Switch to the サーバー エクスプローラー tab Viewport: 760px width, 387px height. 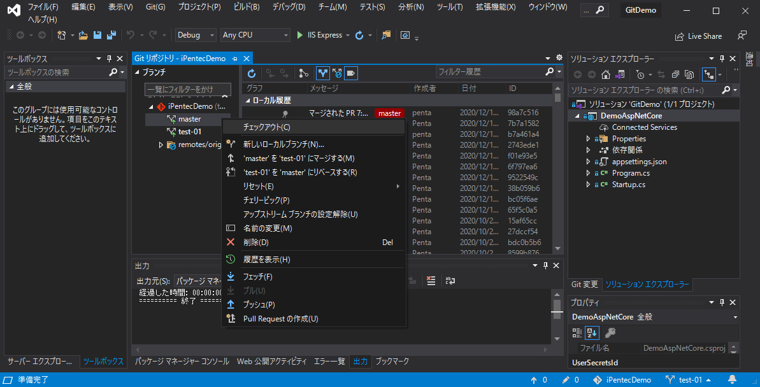pos(40,361)
